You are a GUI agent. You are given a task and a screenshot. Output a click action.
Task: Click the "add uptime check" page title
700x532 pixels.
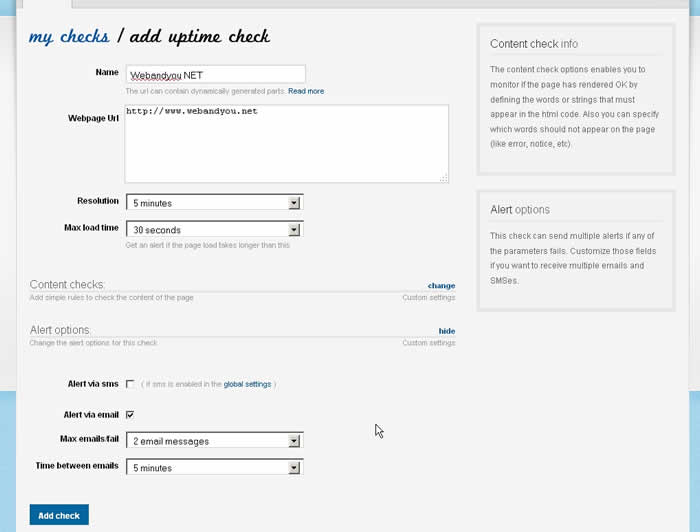[x=200, y=37]
